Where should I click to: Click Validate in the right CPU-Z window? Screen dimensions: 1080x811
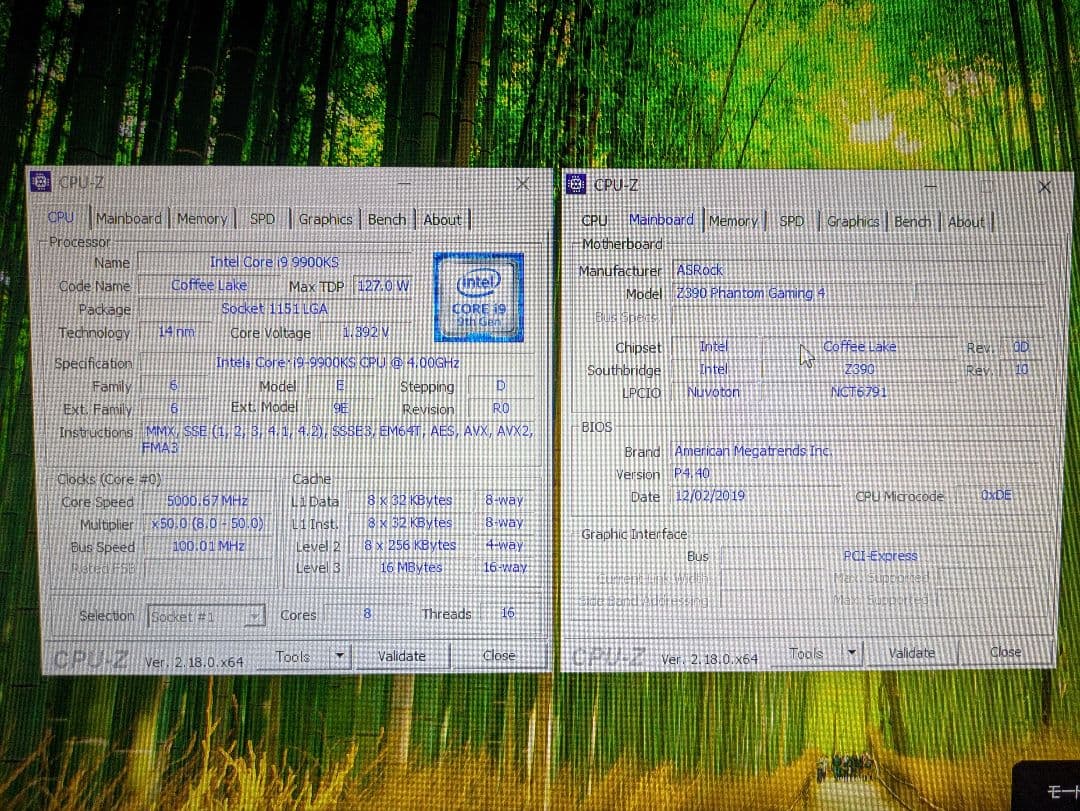pos(911,652)
